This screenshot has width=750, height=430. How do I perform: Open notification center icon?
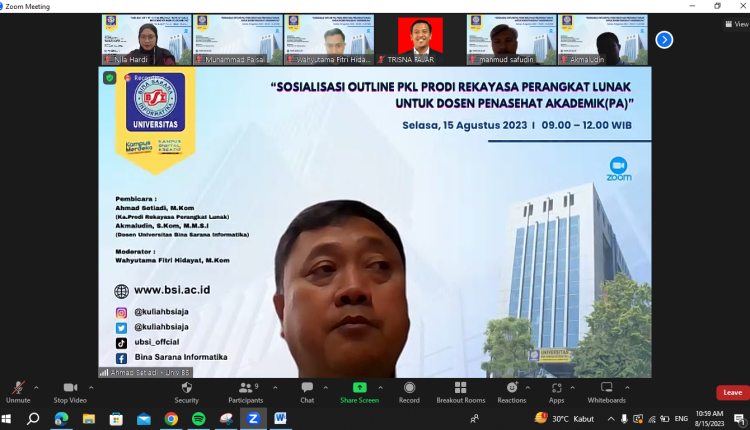[739, 419]
